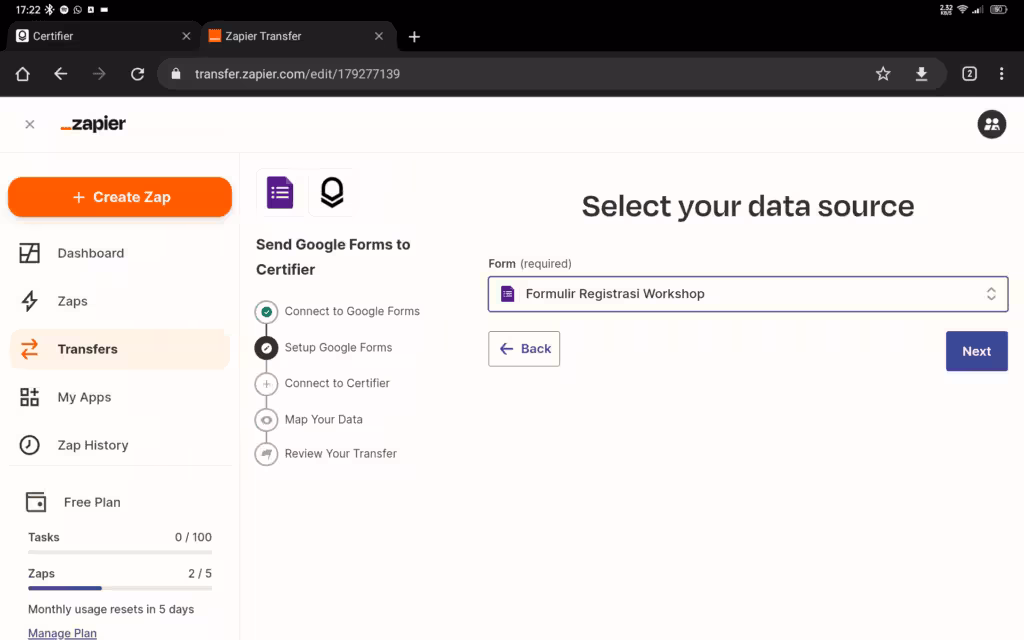Click the Certifier app icon
1024x640 pixels.
332,193
